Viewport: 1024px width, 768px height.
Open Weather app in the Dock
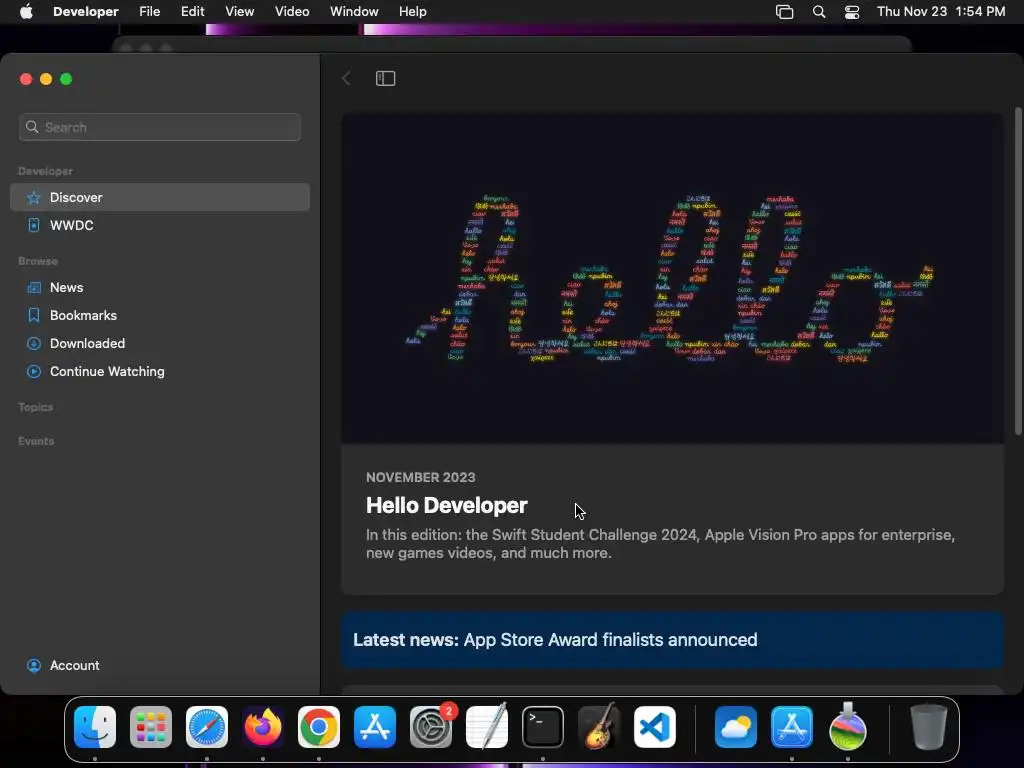(x=736, y=727)
